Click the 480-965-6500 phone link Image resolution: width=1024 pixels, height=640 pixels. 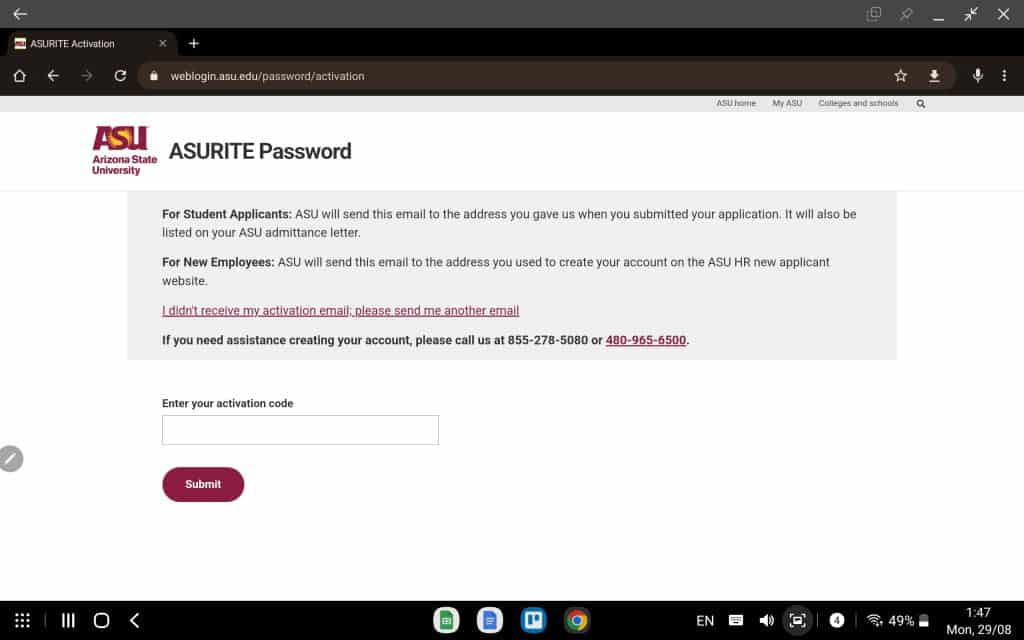645,340
